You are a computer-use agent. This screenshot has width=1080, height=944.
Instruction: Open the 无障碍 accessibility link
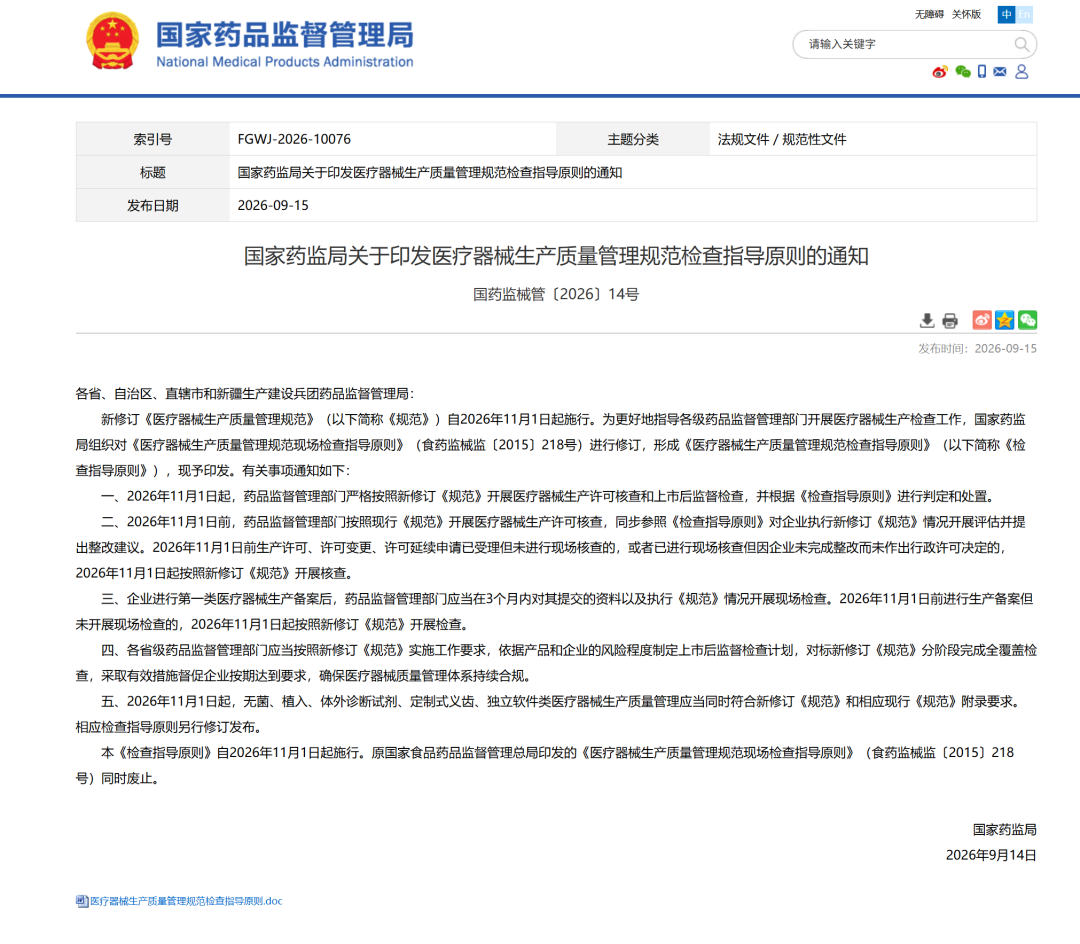pos(928,14)
